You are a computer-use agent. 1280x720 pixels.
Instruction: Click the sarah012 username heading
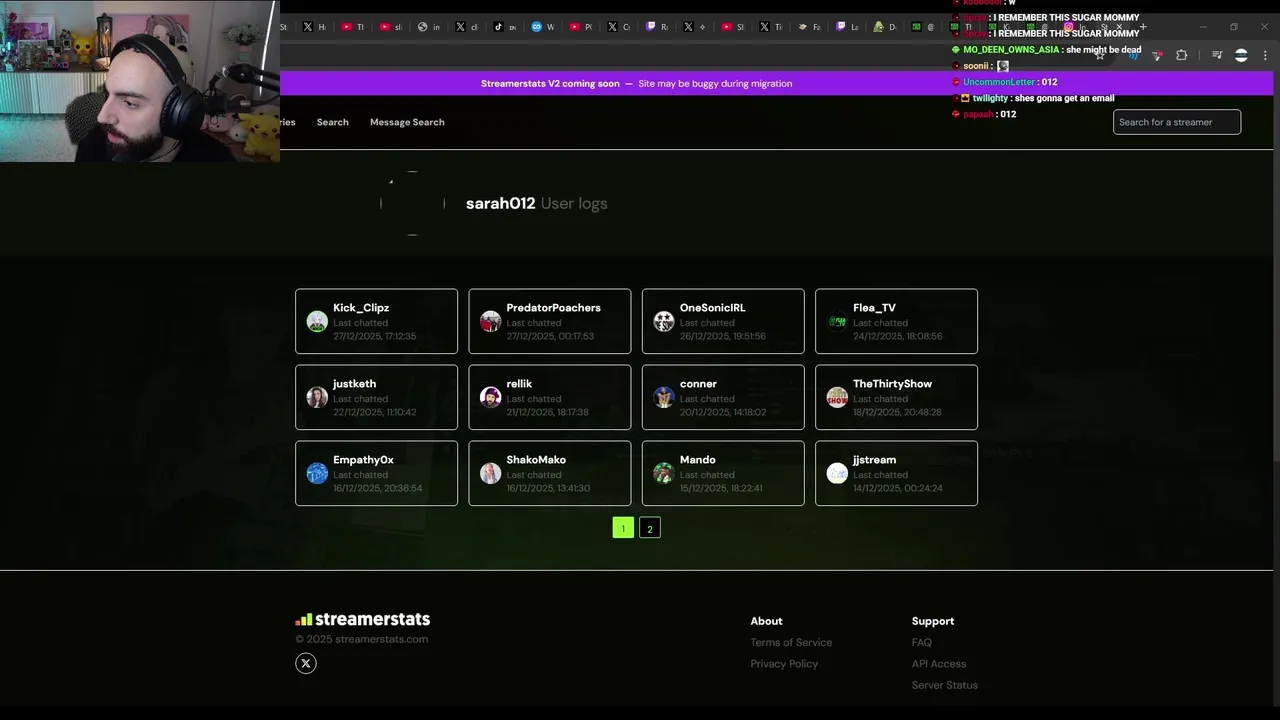pyautogui.click(x=500, y=203)
